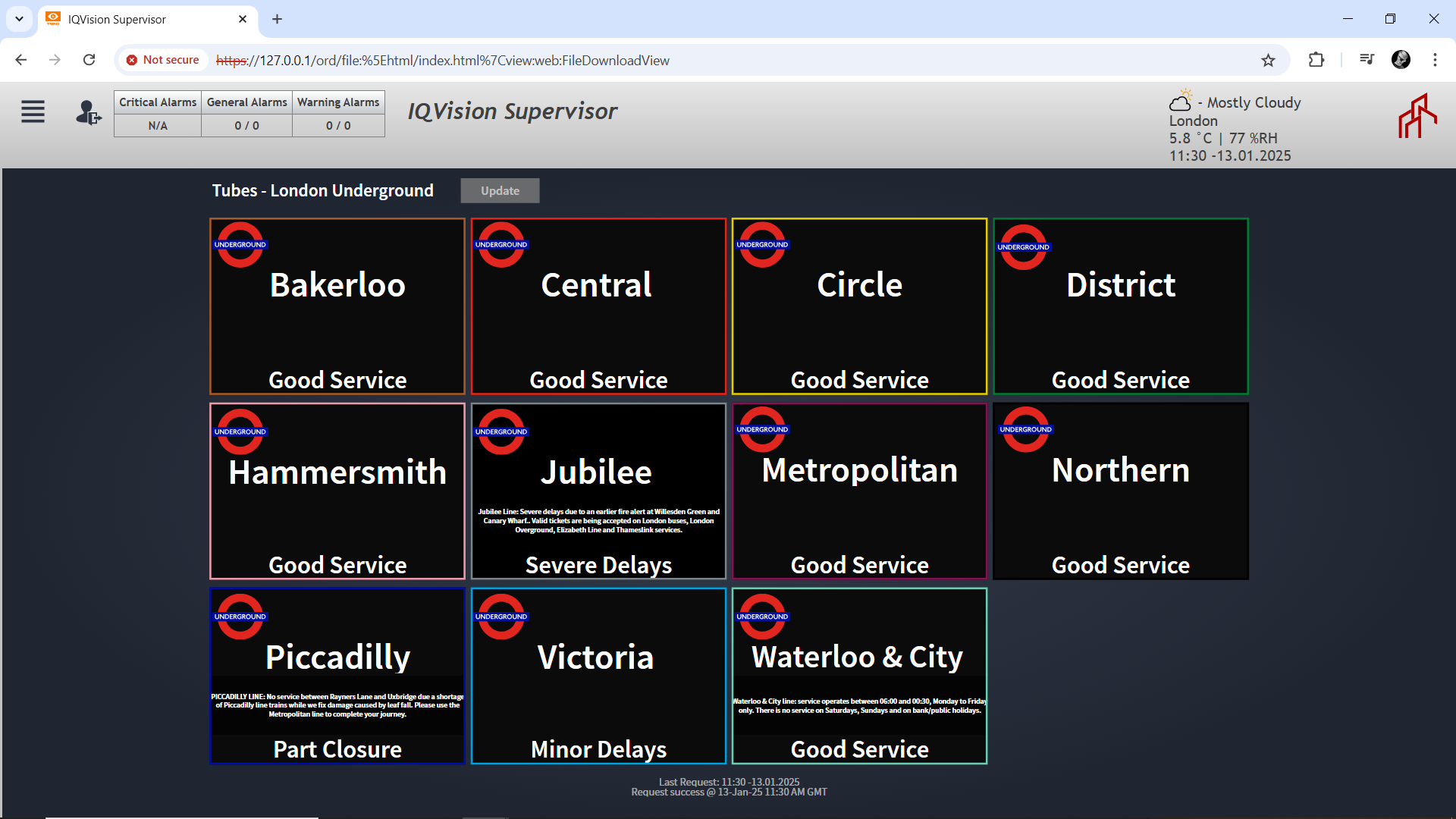Click the Critical Alarms N/A value
This screenshot has width=1456, height=819.
pos(158,126)
